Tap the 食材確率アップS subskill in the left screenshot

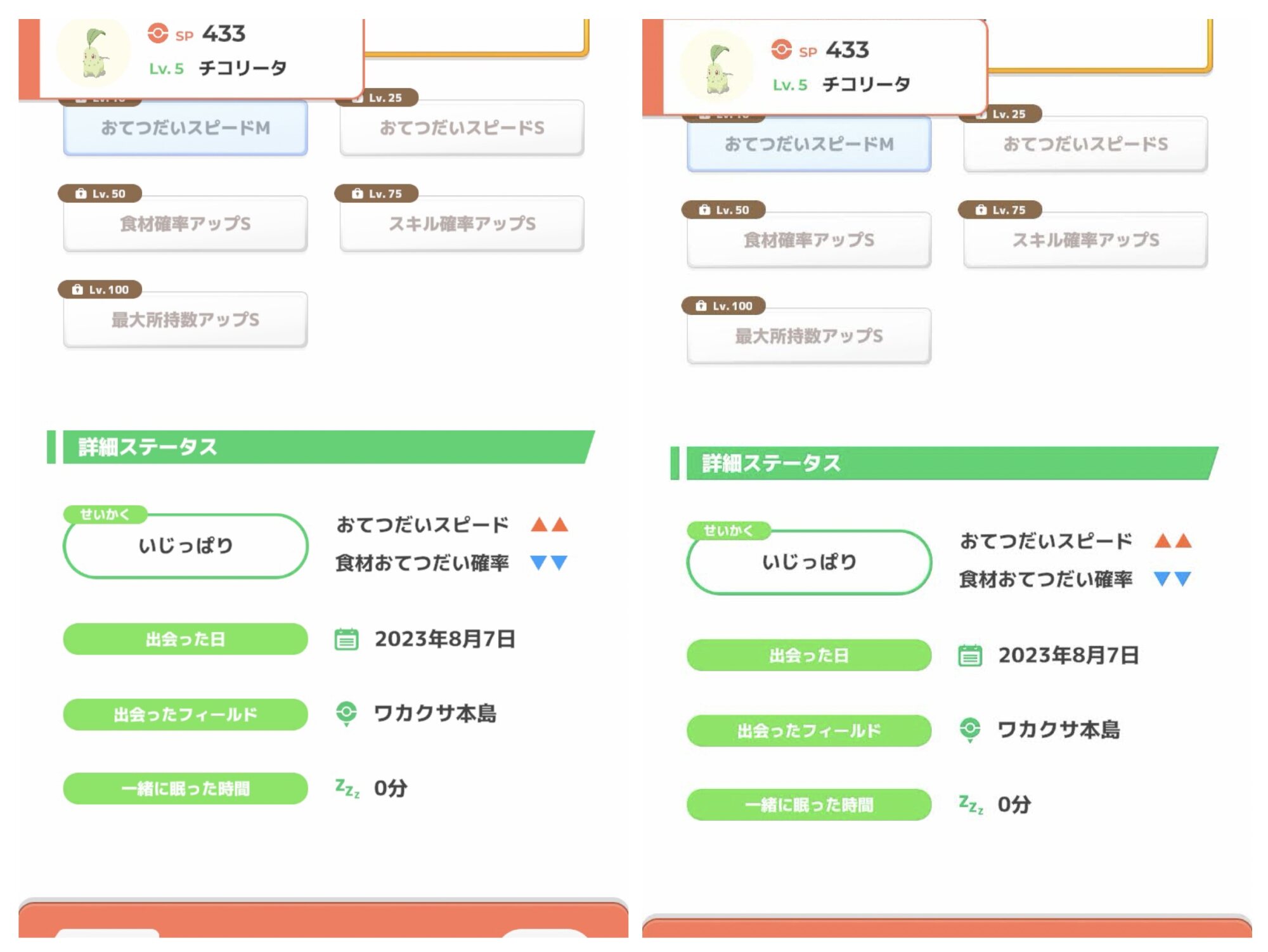[185, 224]
